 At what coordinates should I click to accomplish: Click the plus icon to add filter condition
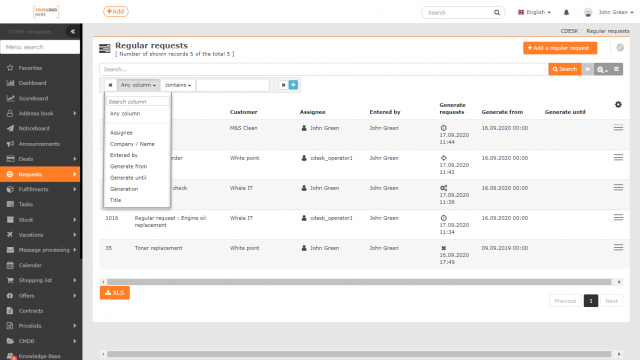(x=293, y=85)
